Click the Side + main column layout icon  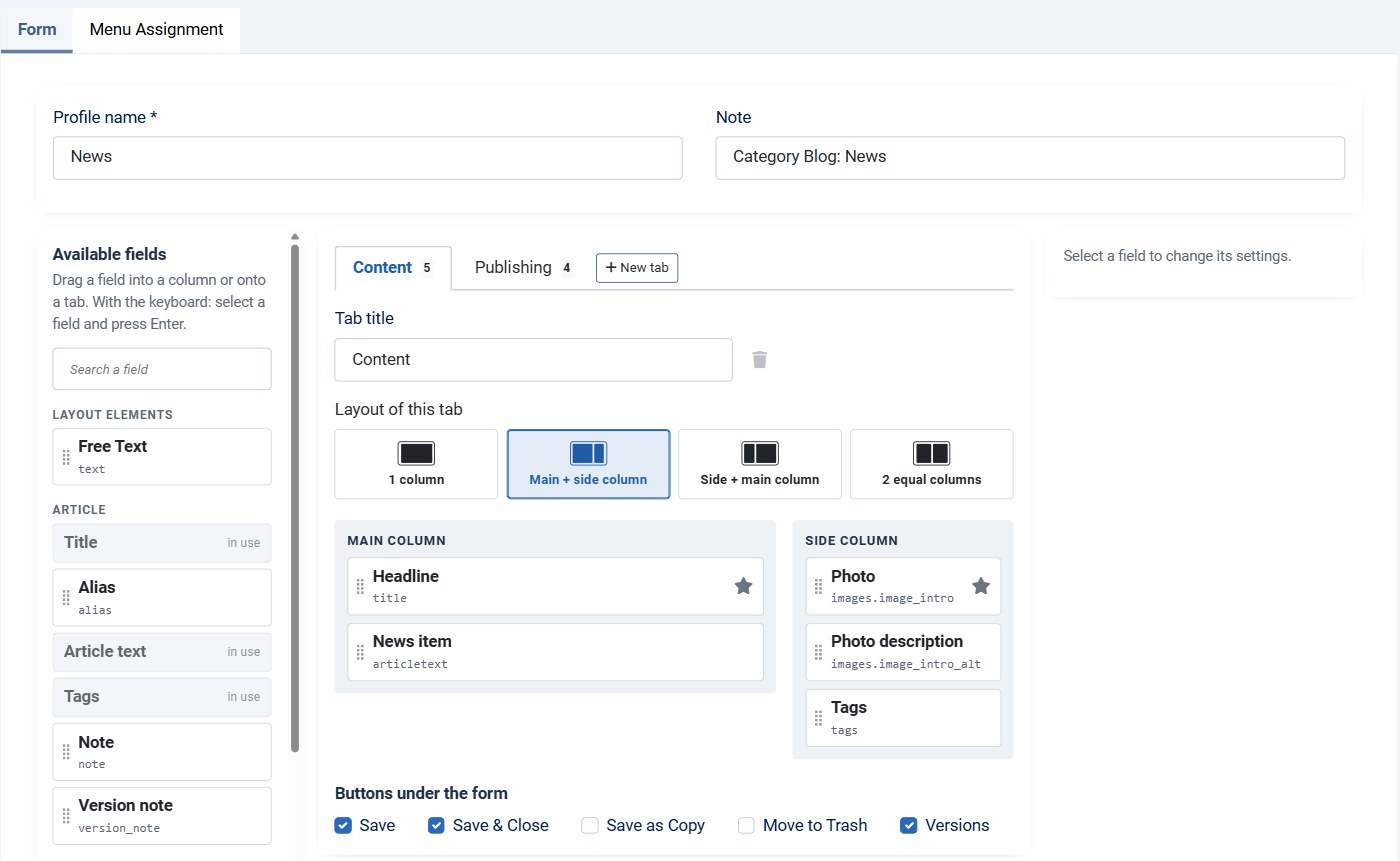pyautogui.click(x=760, y=454)
